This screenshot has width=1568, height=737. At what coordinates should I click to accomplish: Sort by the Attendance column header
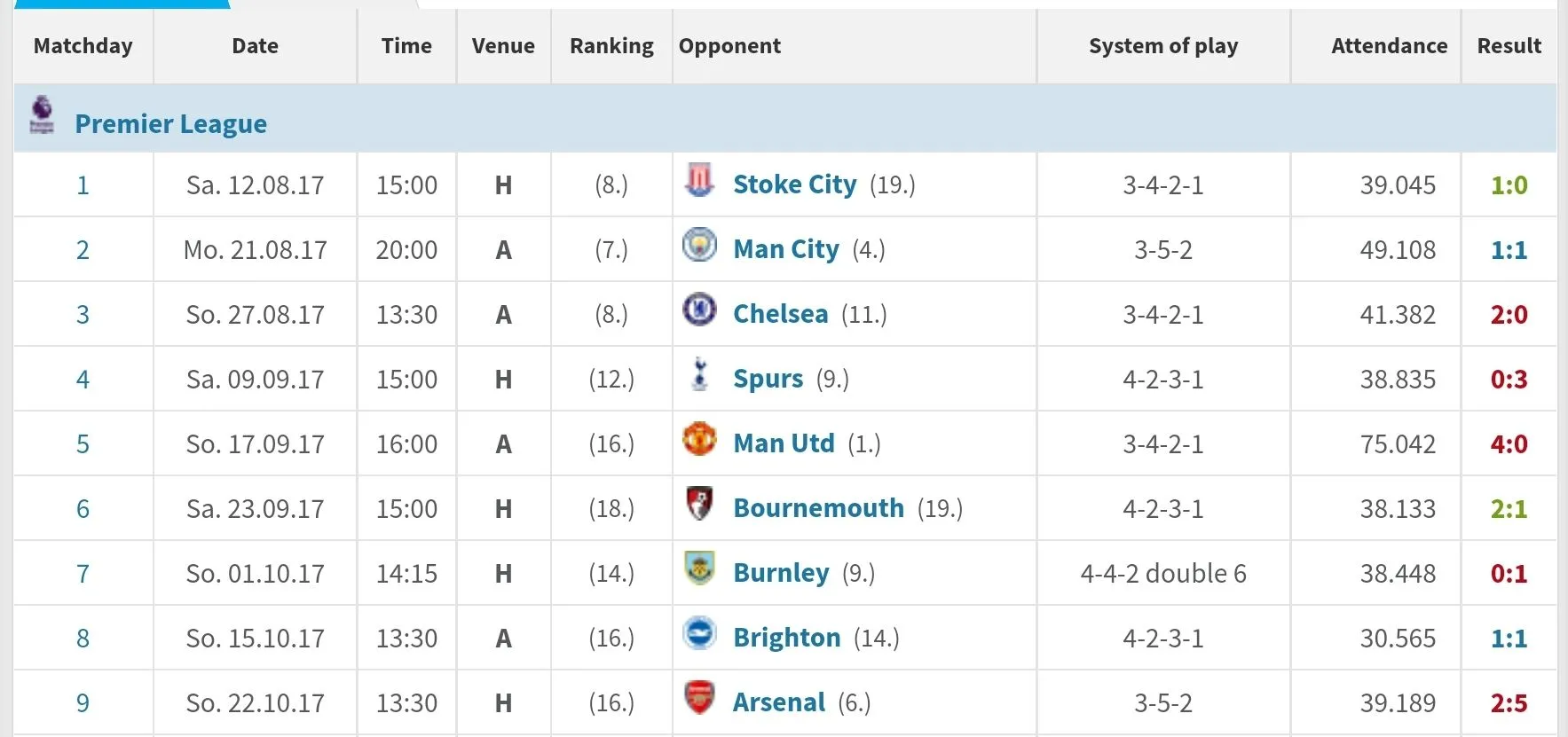pyautogui.click(x=1389, y=46)
